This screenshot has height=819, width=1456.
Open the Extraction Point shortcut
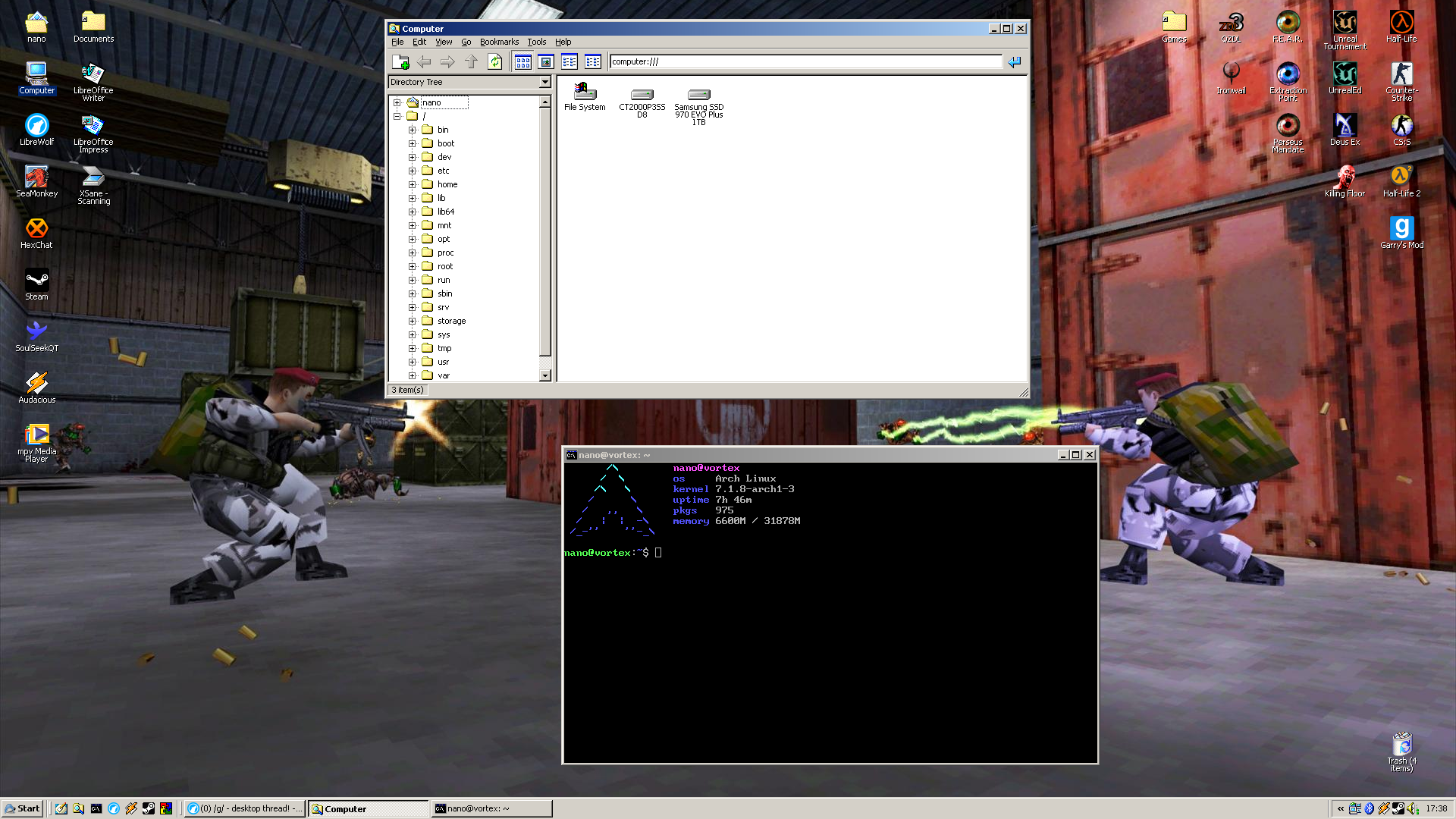click(x=1288, y=82)
